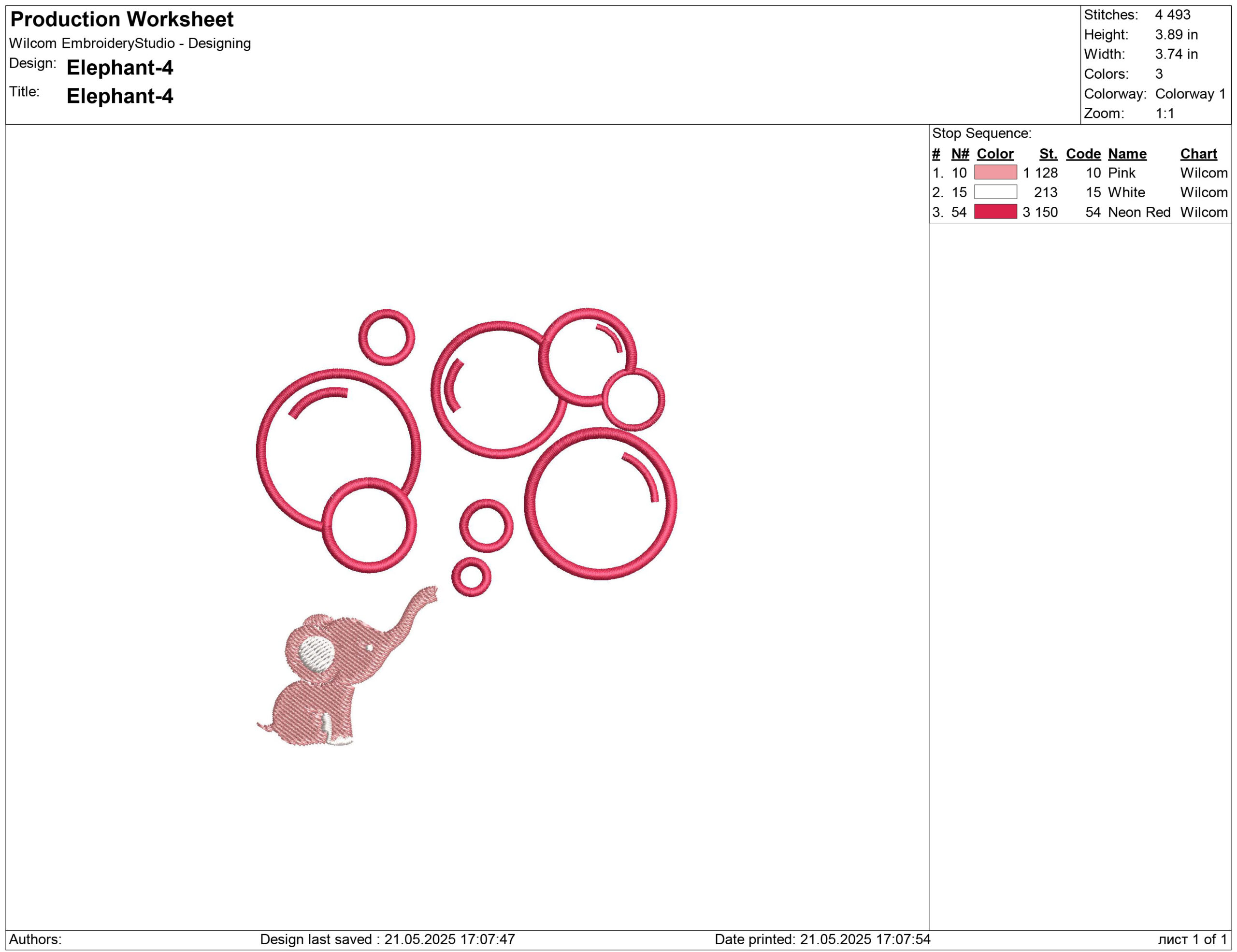Click the Colorway 1 value
The height and width of the screenshot is (952, 1237).
1190,93
